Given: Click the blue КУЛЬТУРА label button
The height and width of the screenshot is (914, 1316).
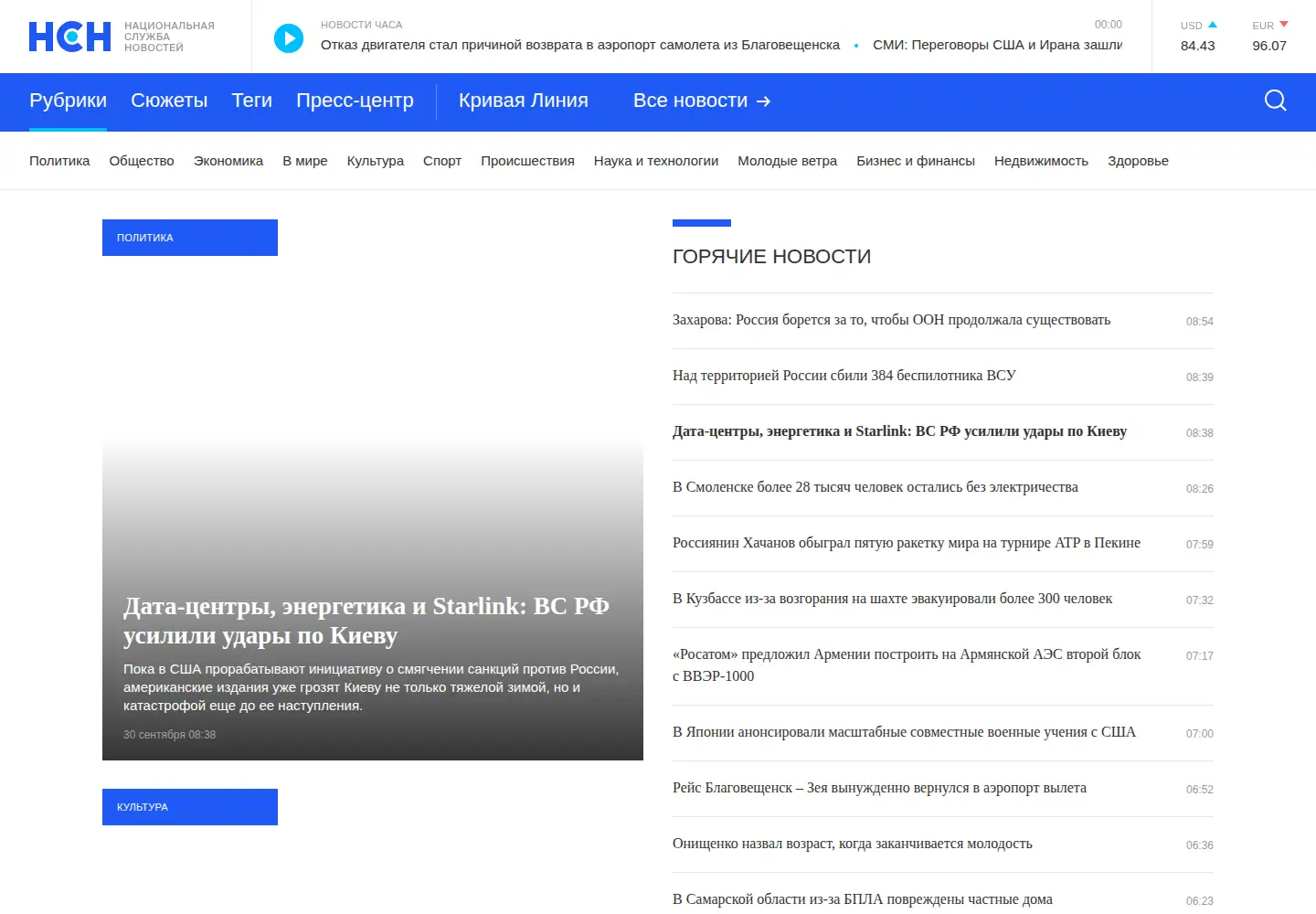Looking at the screenshot, I should (190, 807).
